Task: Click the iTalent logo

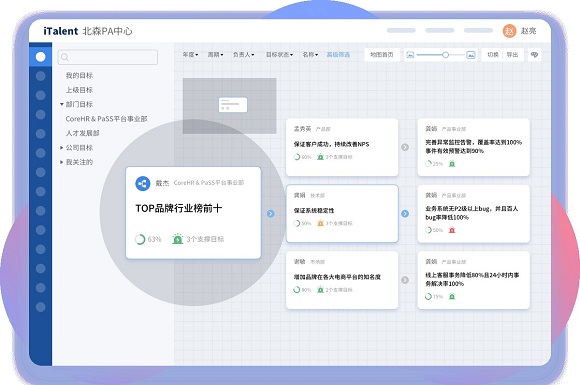Action: (x=61, y=31)
